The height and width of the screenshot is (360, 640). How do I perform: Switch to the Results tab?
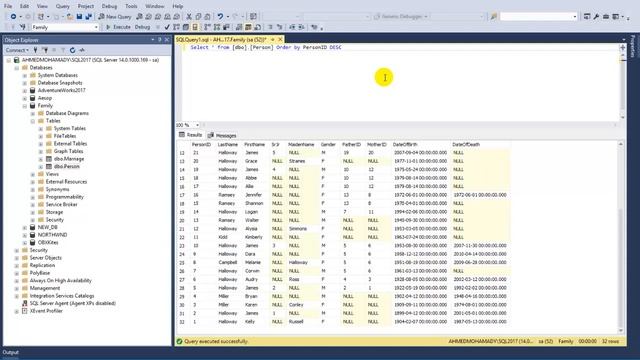coord(190,135)
